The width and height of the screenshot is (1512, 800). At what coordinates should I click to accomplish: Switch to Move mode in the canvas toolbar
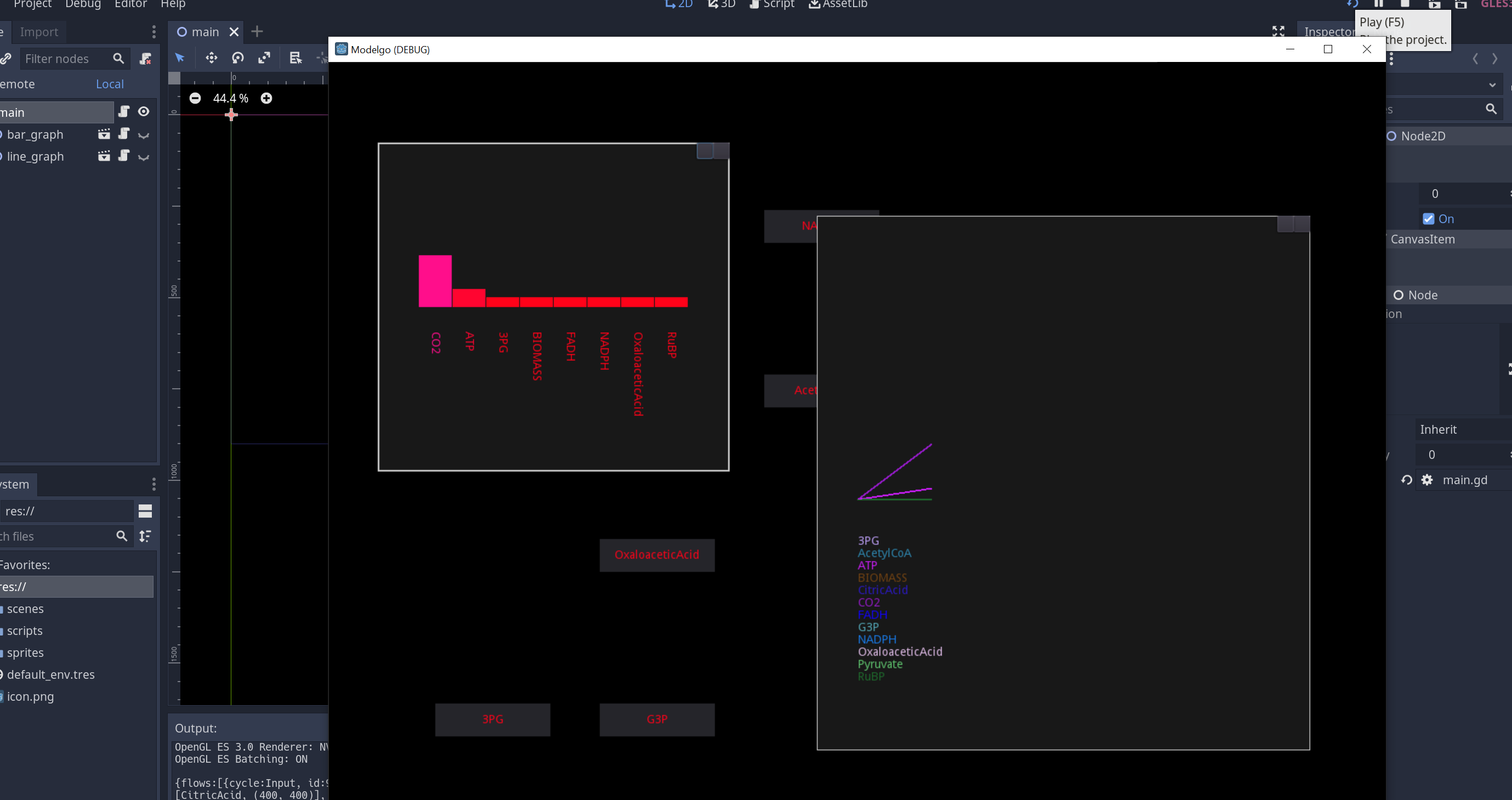point(211,58)
